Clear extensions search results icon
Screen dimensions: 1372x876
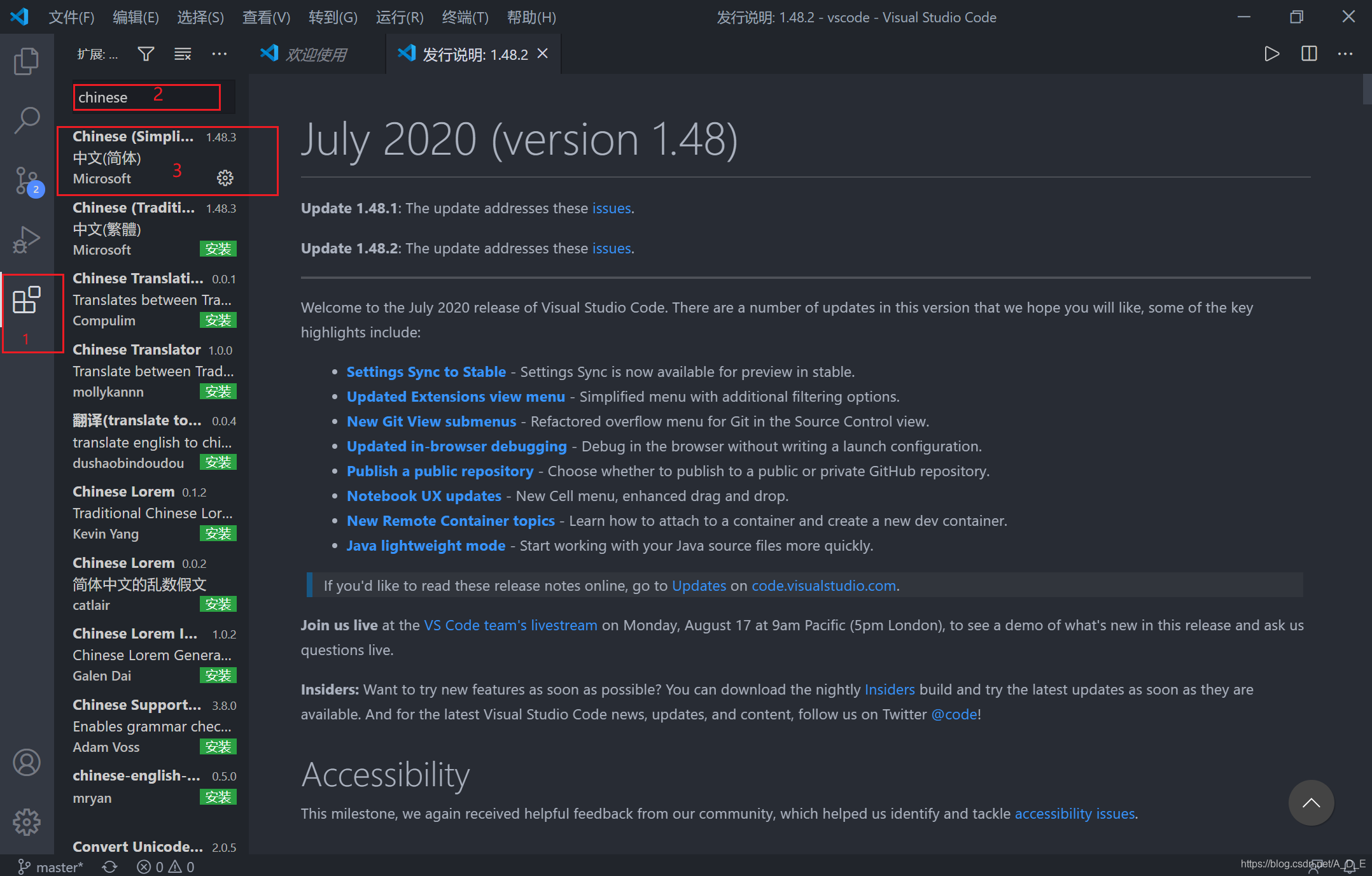coord(183,54)
